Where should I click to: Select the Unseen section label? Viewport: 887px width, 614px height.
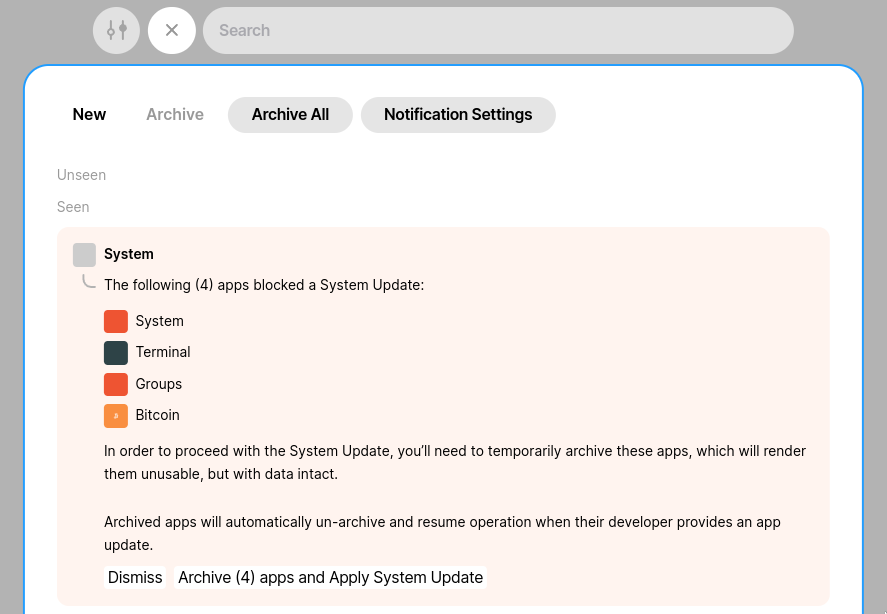point(81,175)
